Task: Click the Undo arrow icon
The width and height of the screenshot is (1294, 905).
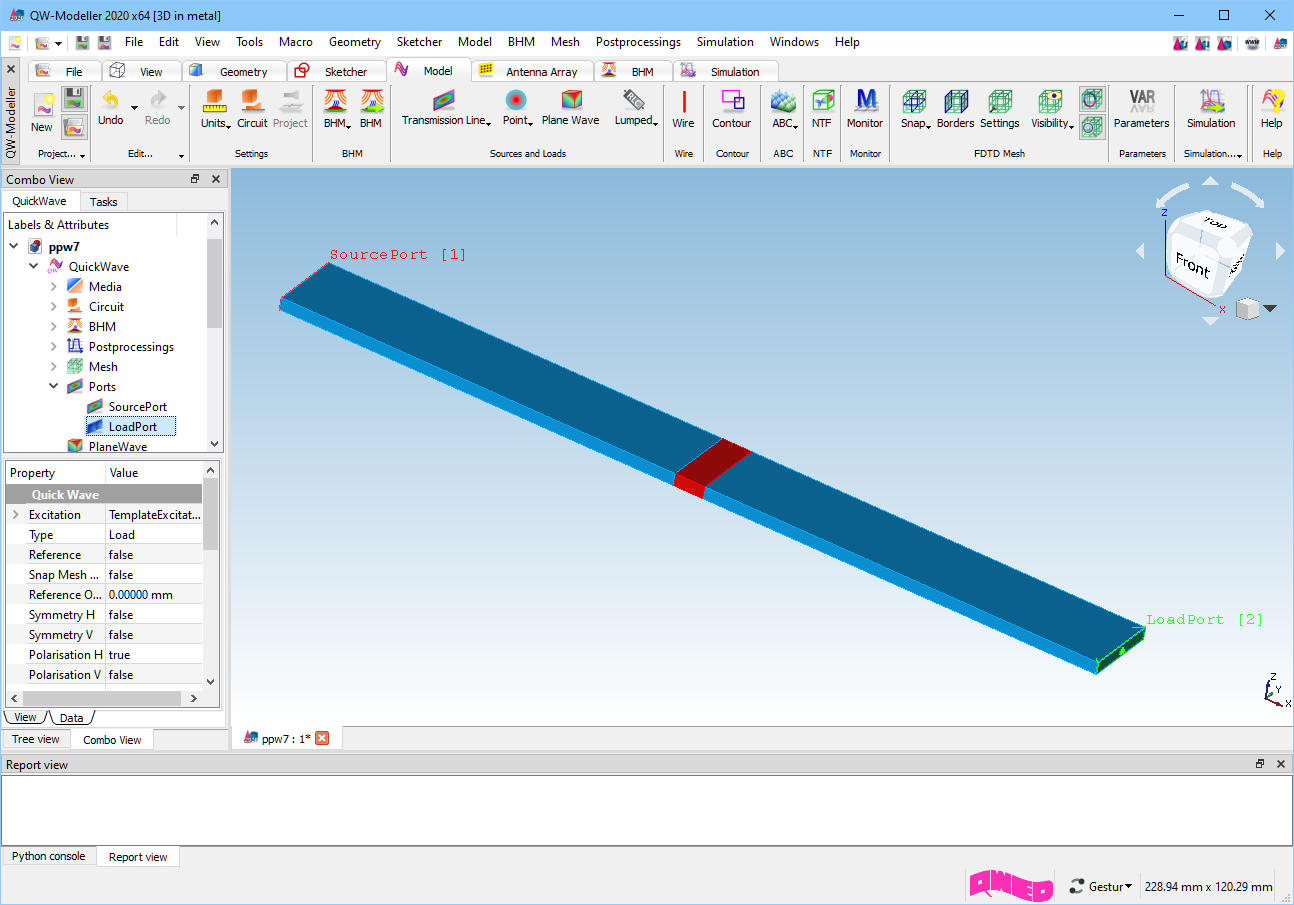Action: click(110, 101)
